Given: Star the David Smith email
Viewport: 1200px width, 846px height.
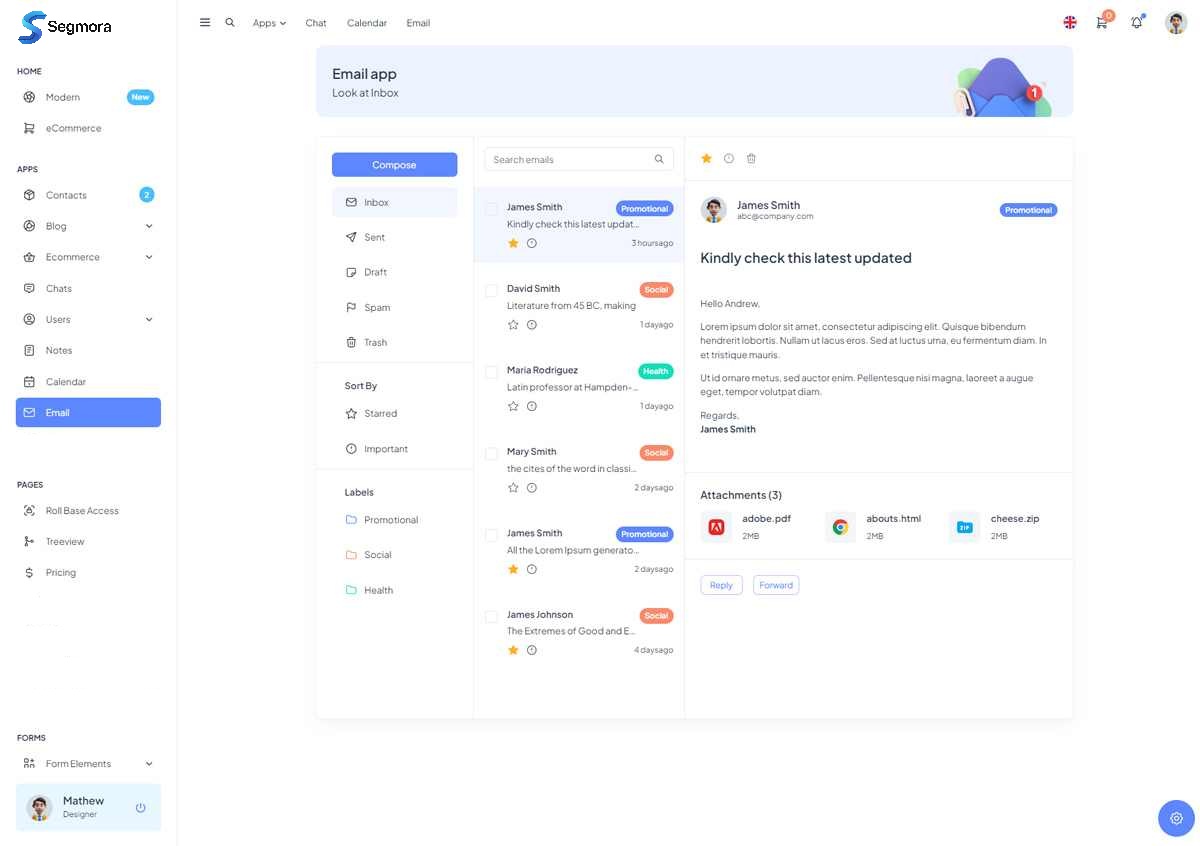Looking at the screenshot, I should (513, 325).
